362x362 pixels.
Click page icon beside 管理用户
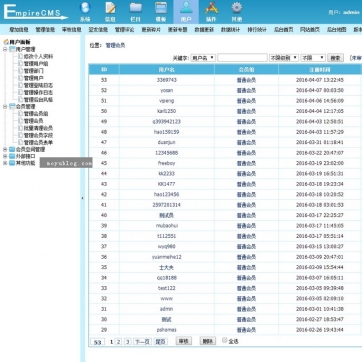click(x=20, y=78)
